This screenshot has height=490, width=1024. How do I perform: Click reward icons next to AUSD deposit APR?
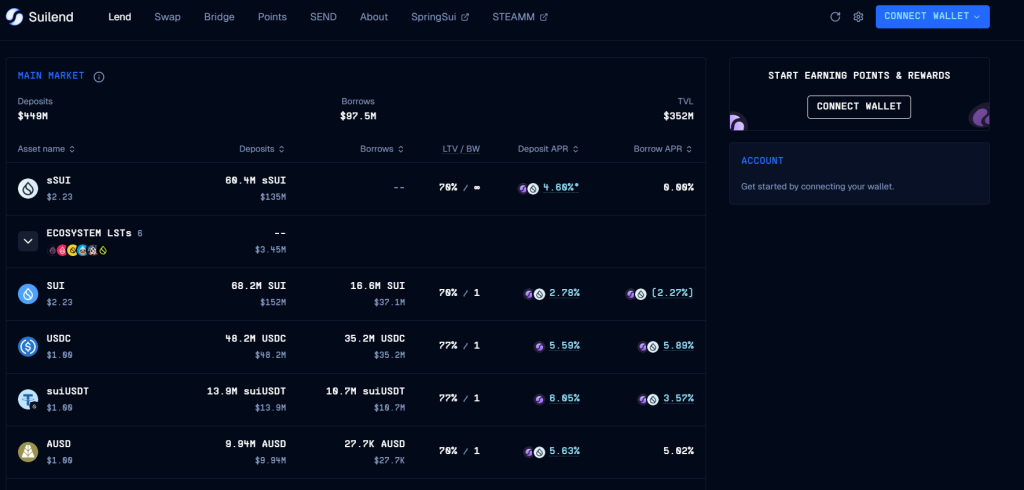click(534, 451)
